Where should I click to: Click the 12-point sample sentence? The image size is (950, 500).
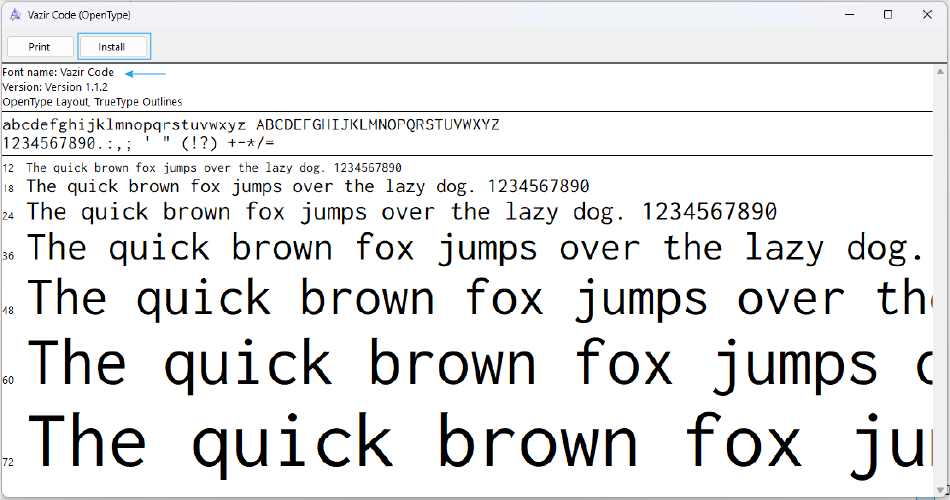click(x=214, y=168)
